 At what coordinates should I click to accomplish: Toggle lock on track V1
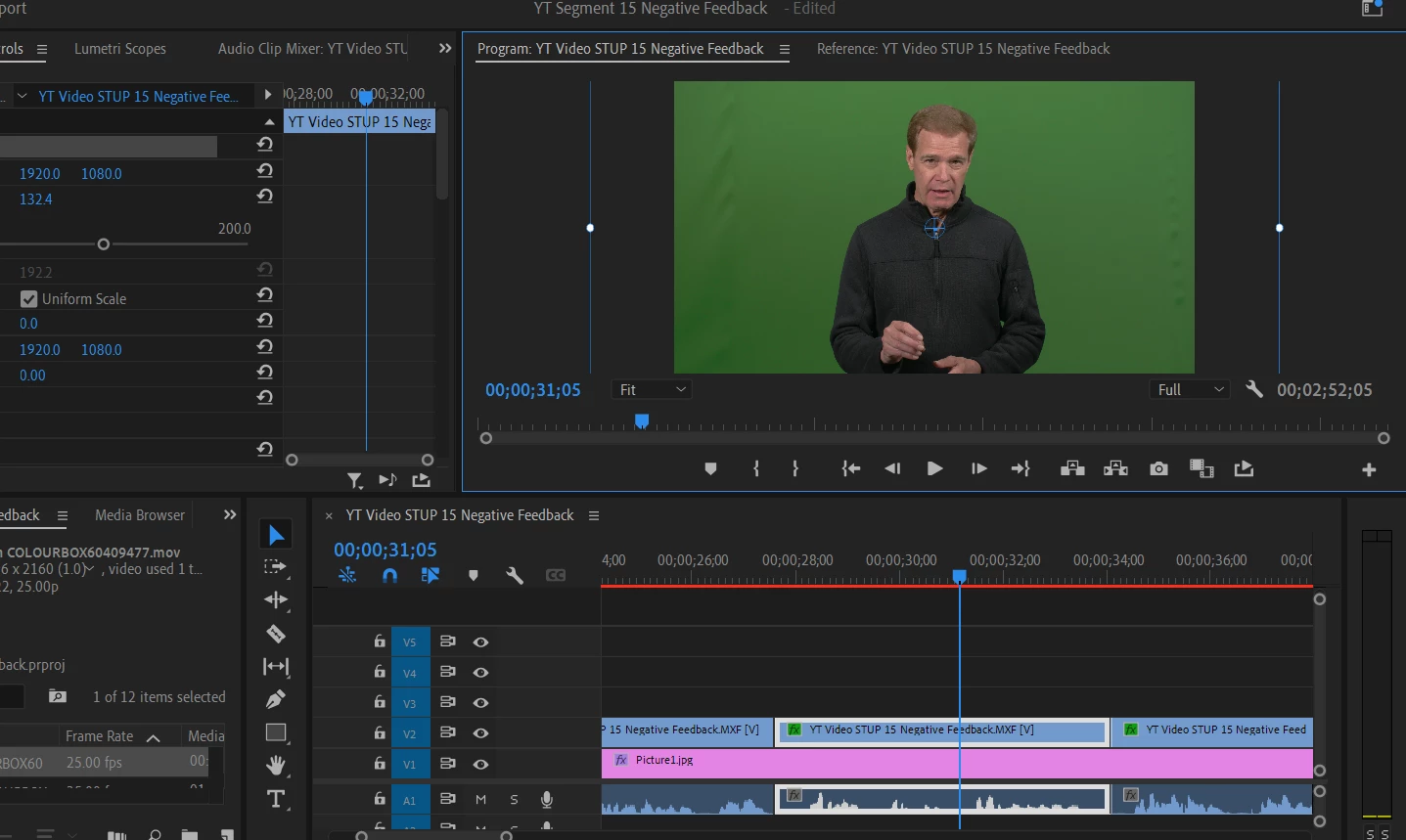click(380, 764)
